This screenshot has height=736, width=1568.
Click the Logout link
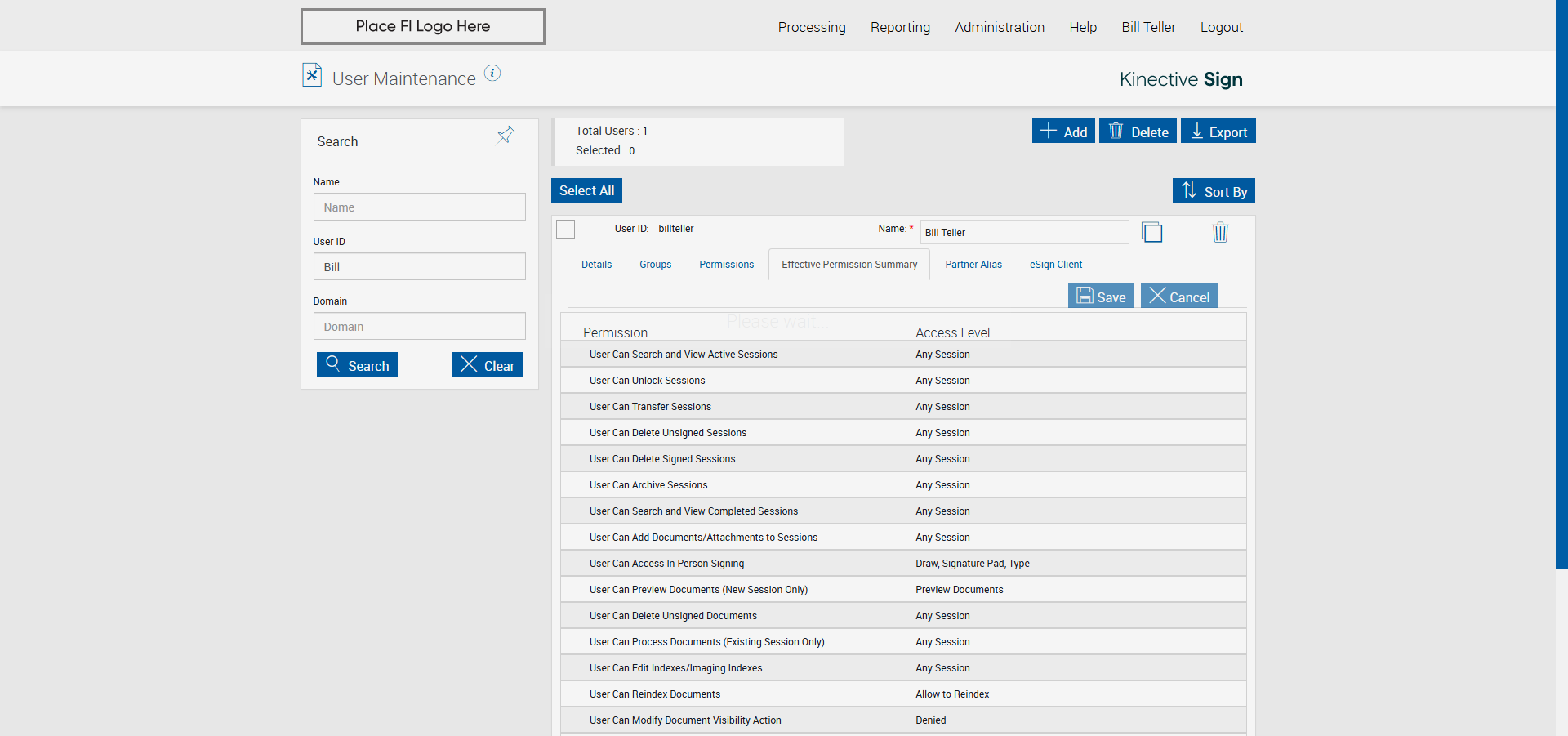[x=1221, y=27]
